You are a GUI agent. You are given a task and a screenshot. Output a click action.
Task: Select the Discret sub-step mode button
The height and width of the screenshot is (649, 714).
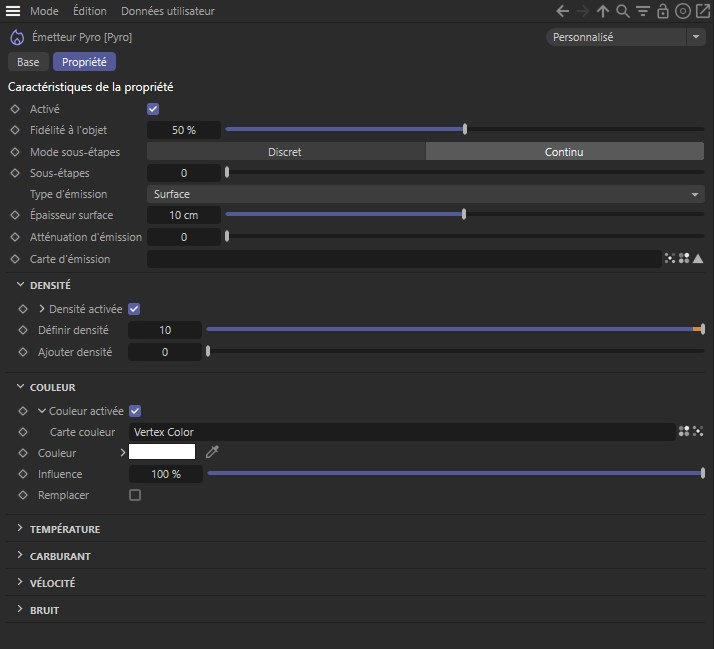[x=285, y=152]
